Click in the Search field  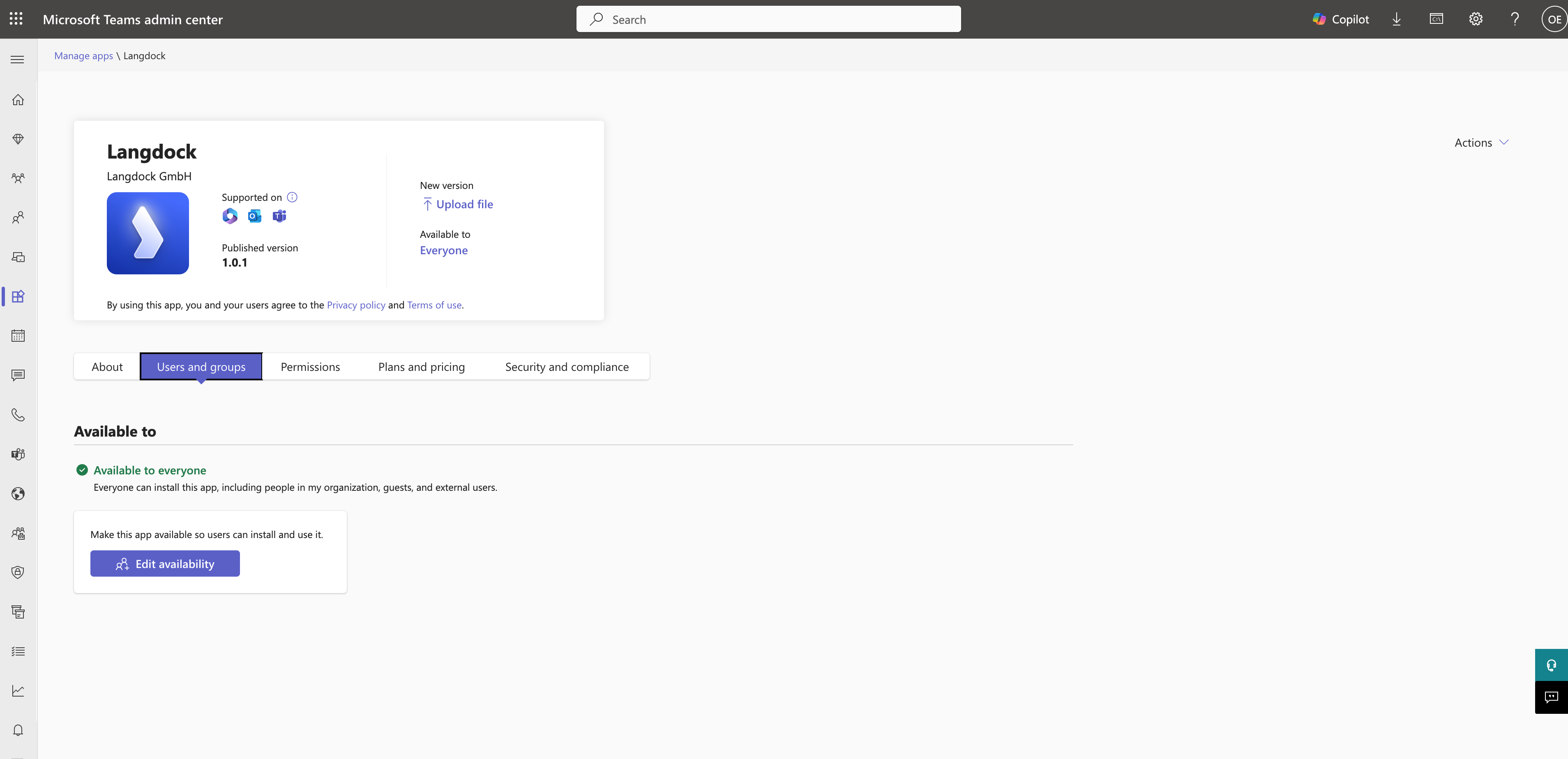click(x=768, y=19)
